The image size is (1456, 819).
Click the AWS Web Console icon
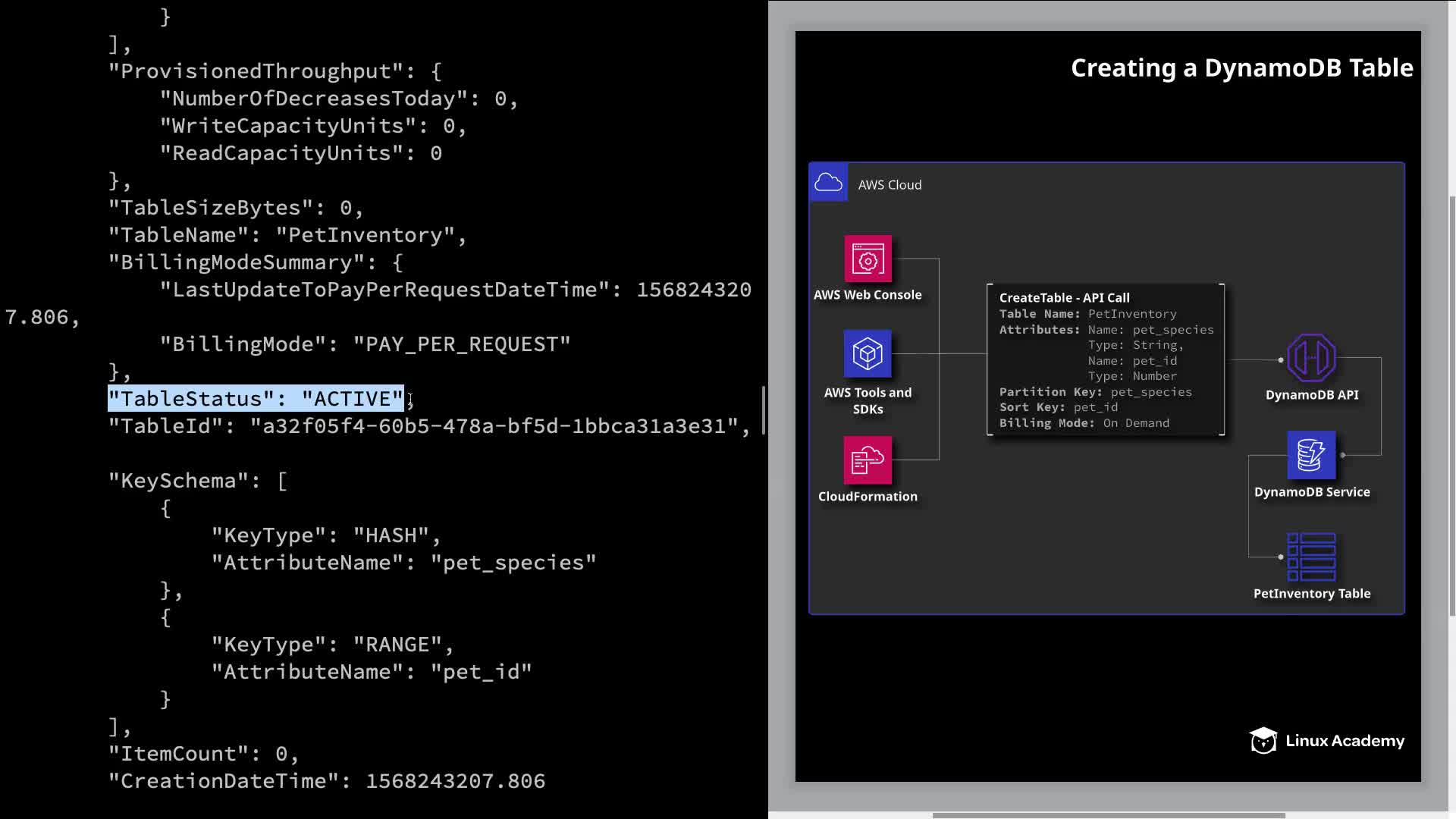[868, 259]
